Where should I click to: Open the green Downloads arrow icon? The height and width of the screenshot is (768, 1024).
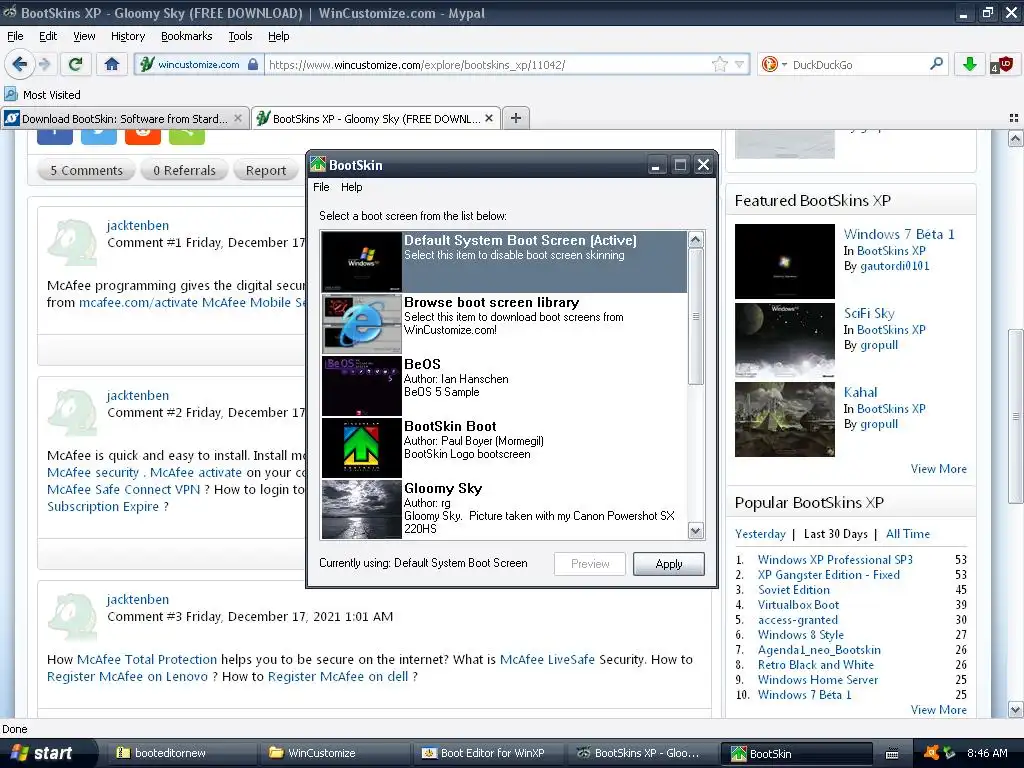click(x=970, y=64)
